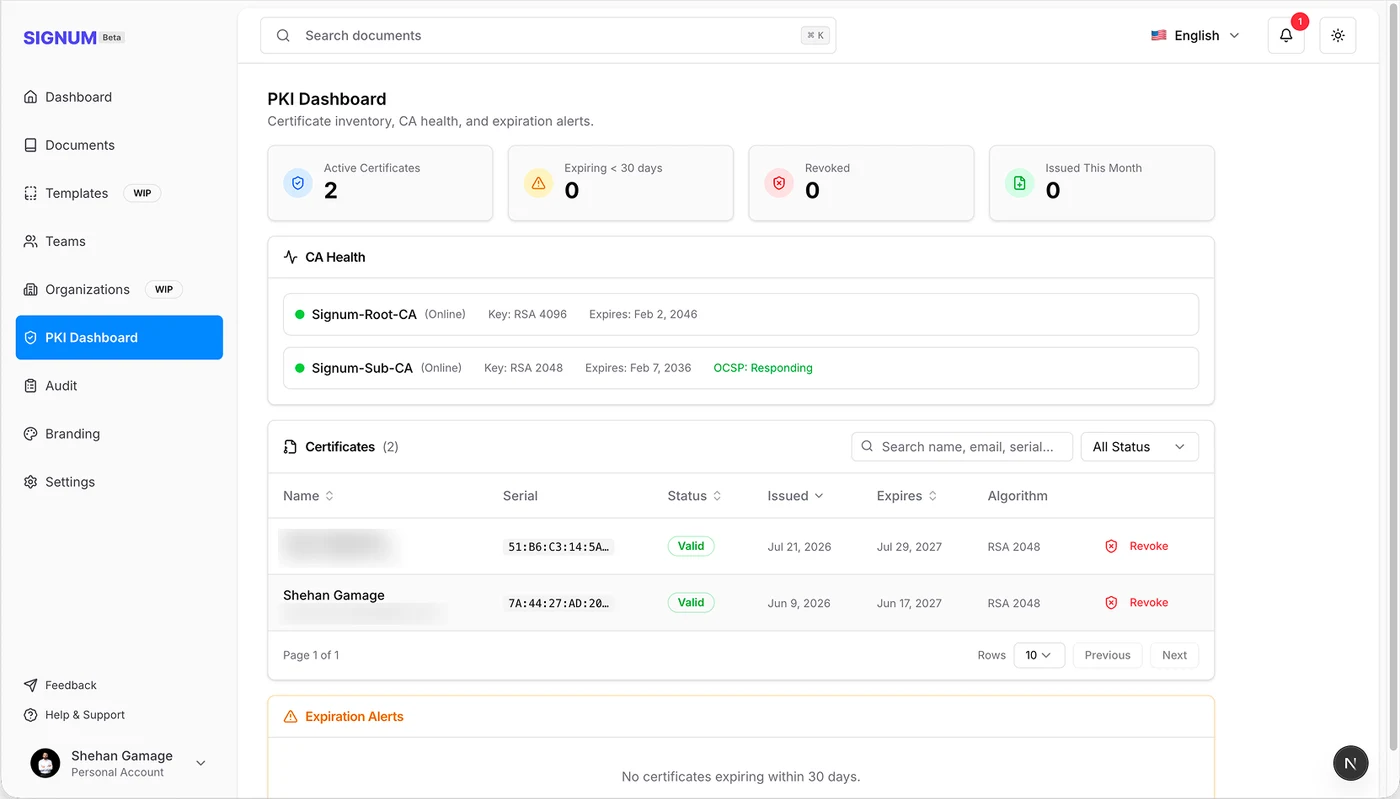The height and width of the screenshot is (799, 1400).
Task: Sort certificates by Status column
Action: point(694,496)
